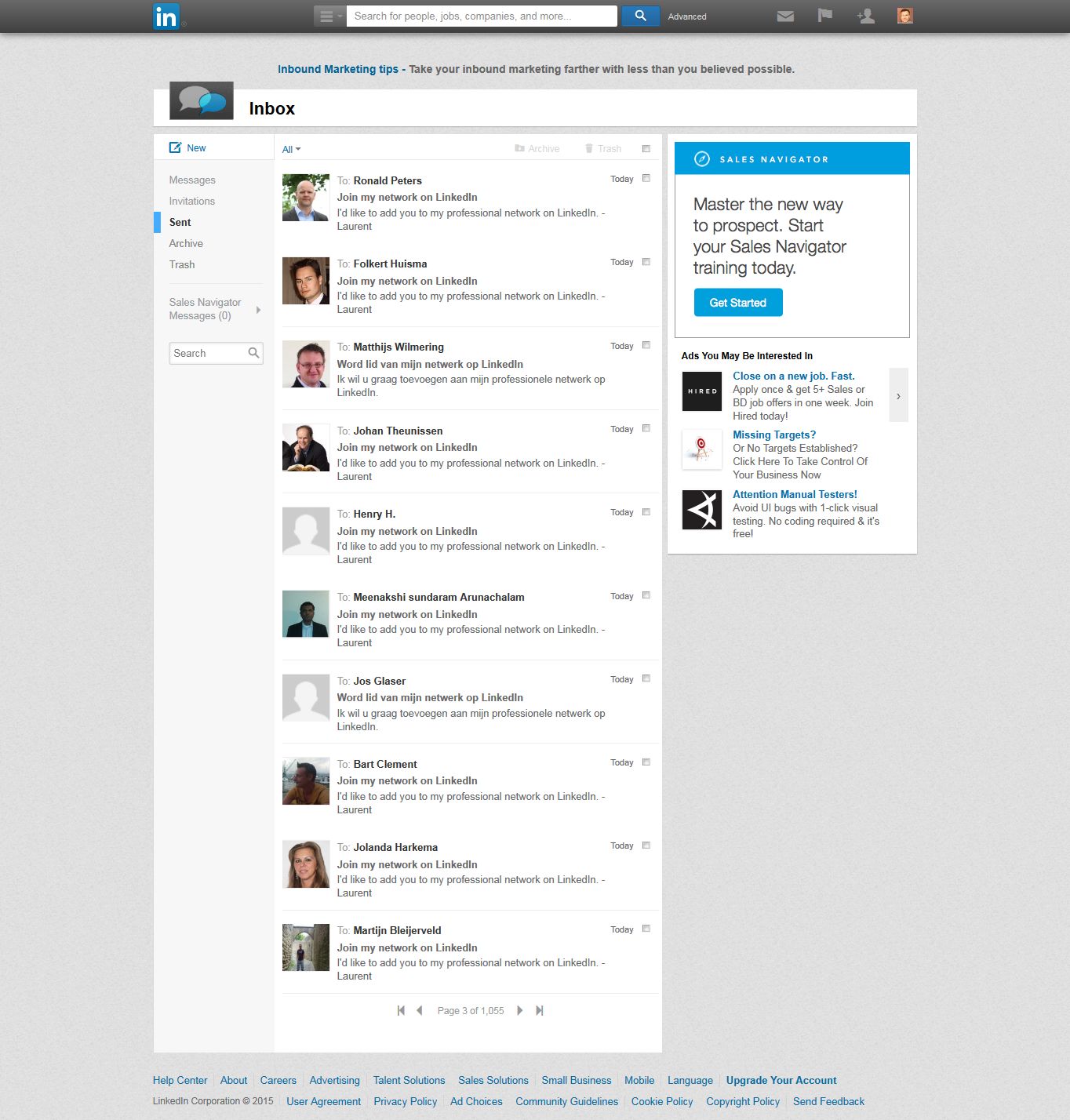Open the Upgrade Your Account link
Image resolution: width=1070 pixels, height=1120 pixels.
pyautogui.click(x=781, y=1080)
